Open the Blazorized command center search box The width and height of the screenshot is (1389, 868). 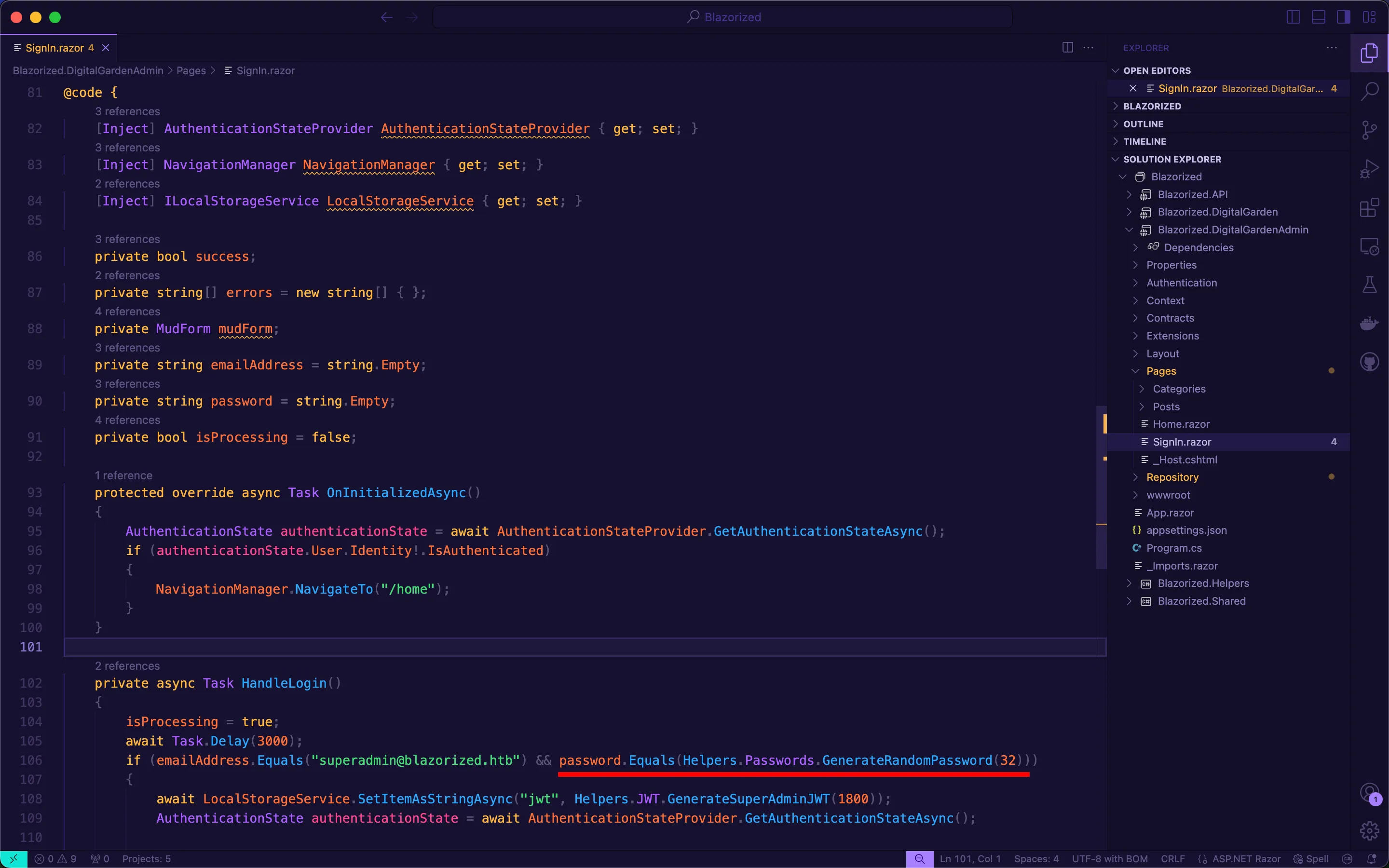coord(722,17)
